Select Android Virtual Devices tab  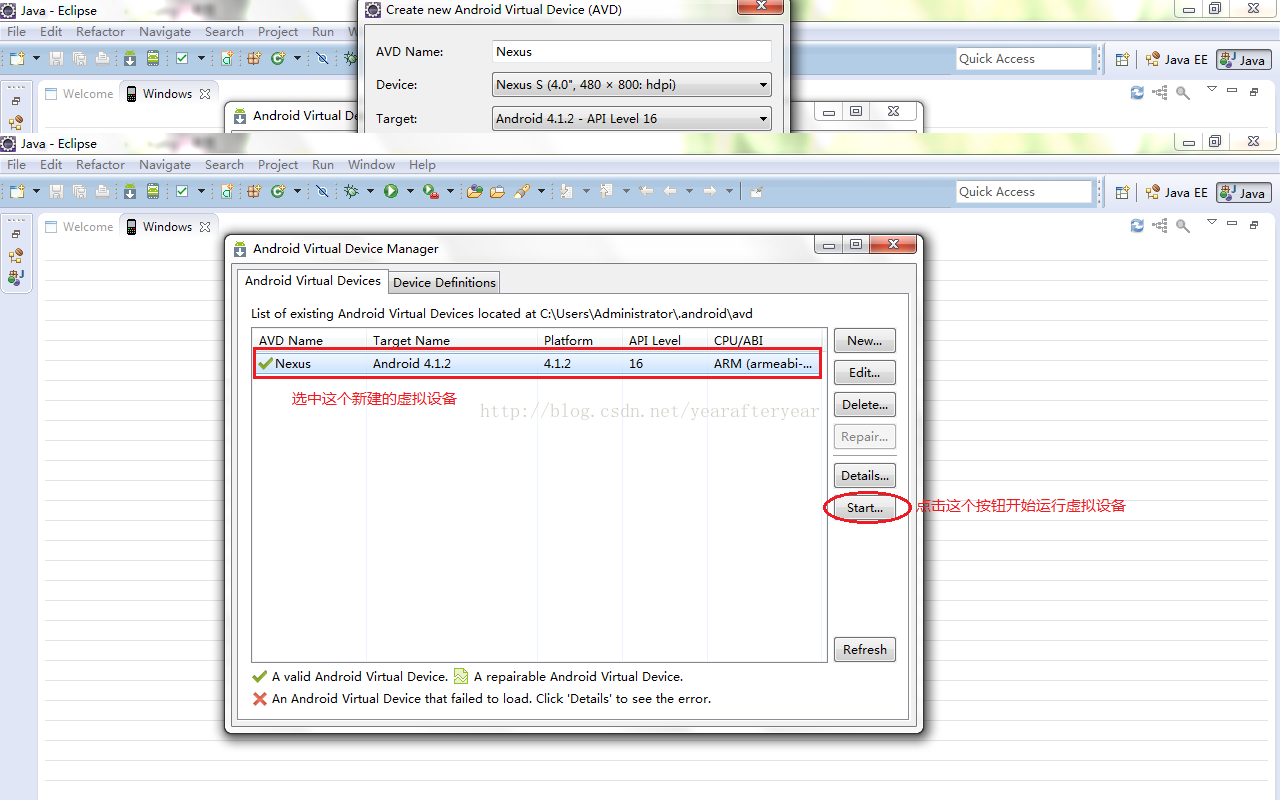pos(313,280)
